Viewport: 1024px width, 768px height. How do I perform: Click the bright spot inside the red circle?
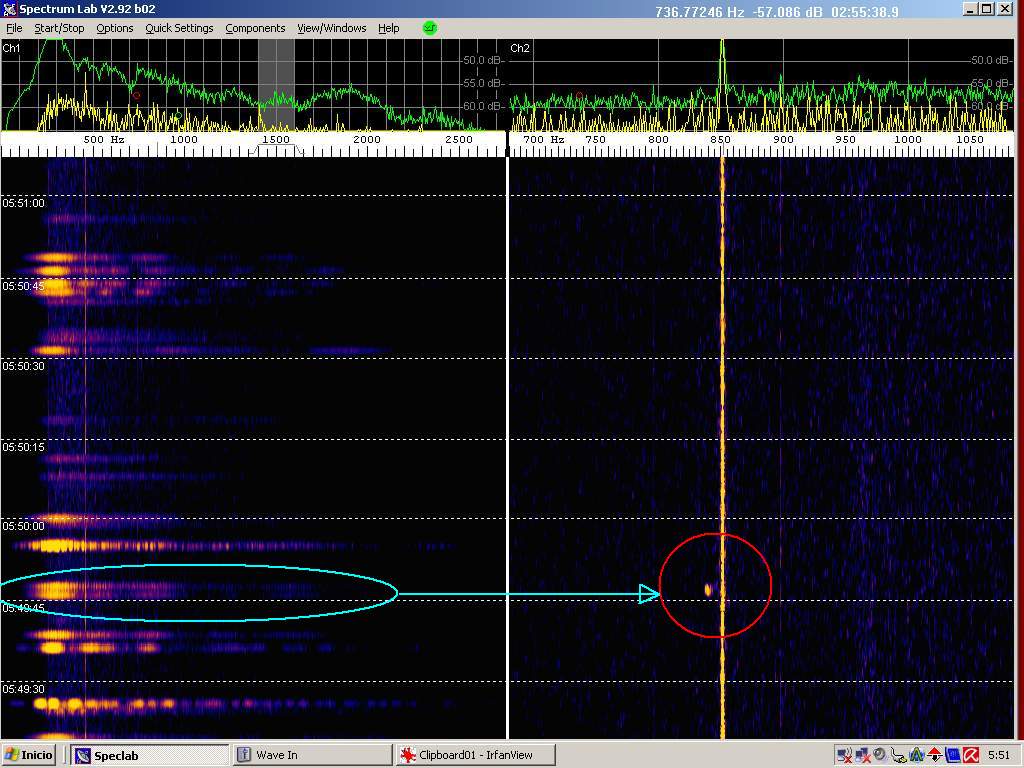point(708,590)
